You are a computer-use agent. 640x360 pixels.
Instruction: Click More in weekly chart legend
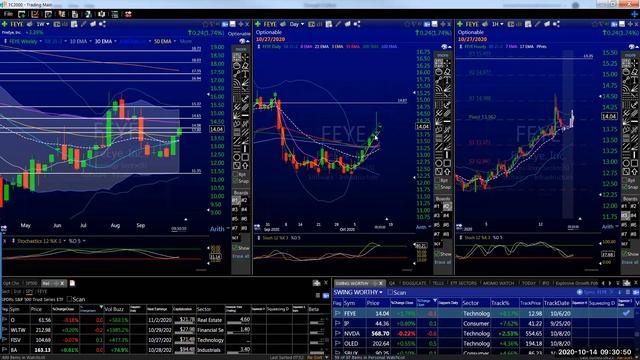pyautogui.click(x=186, y=41)
